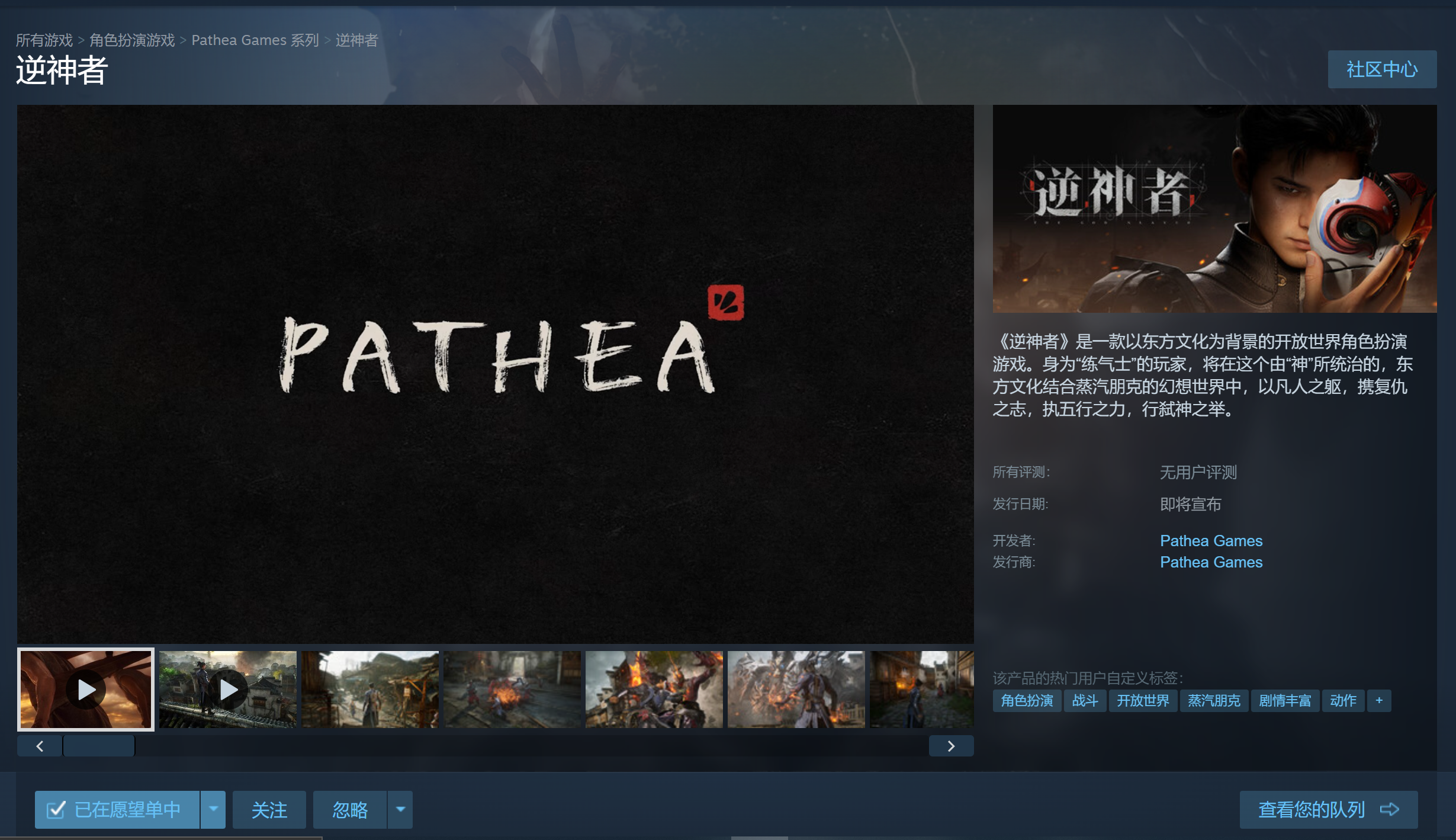Select the 蒸汽朋克 tag

coord(1213,701)
